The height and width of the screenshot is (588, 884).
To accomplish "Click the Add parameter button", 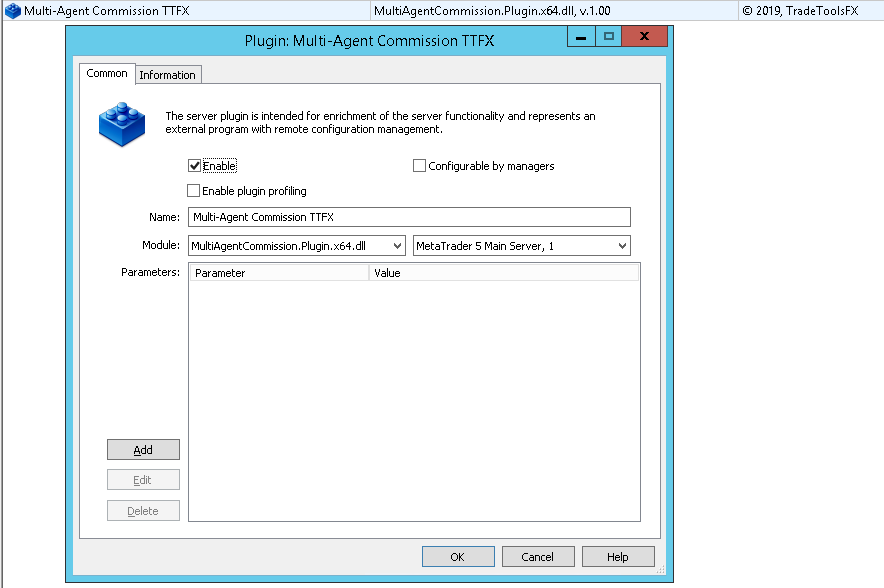I will (x=143, y=450).
